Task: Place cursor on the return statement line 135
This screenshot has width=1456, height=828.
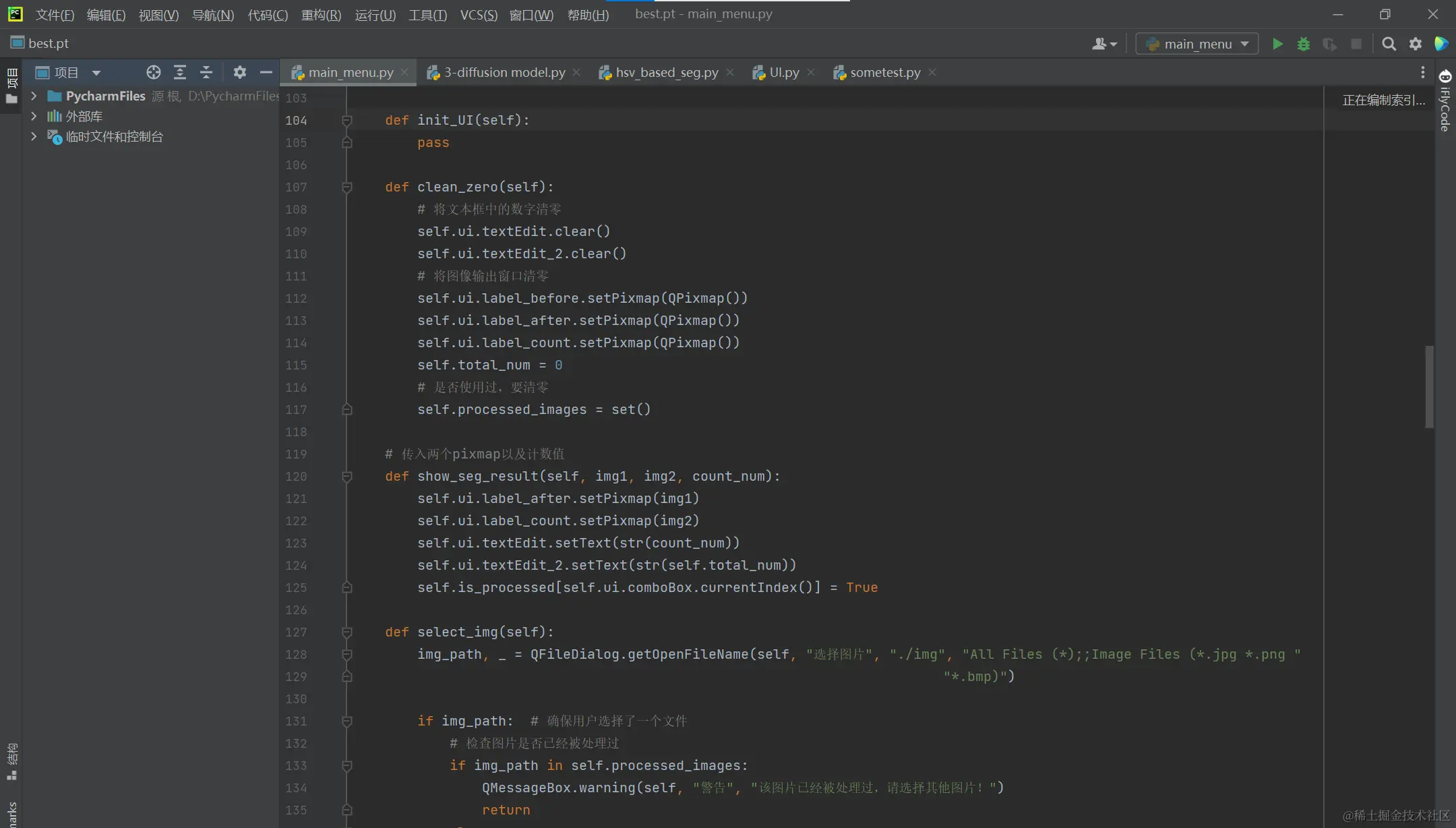Action: 506,810
